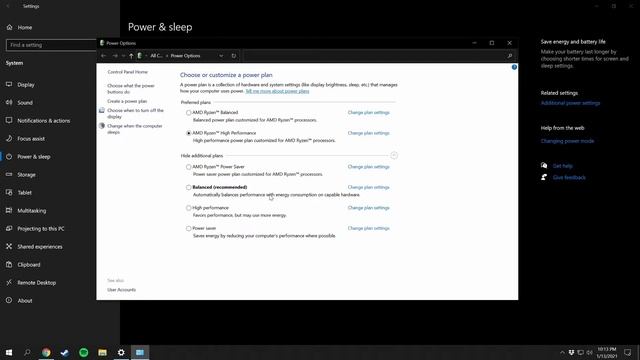Change plan settings for Power saver
This screenshot has width=640, height=360.
(x=369, y=228)
